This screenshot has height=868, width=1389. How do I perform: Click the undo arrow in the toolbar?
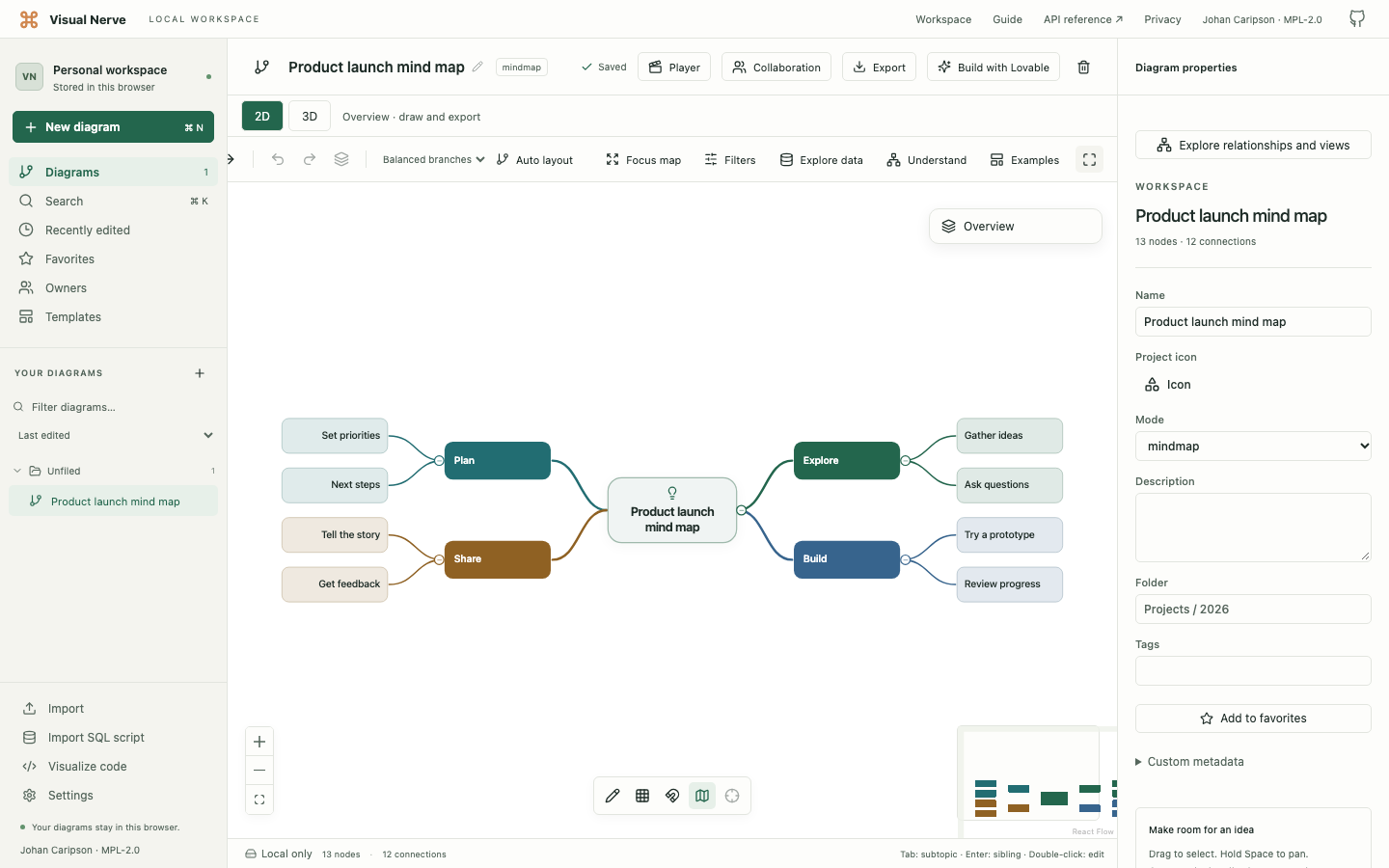pos(278,159)
